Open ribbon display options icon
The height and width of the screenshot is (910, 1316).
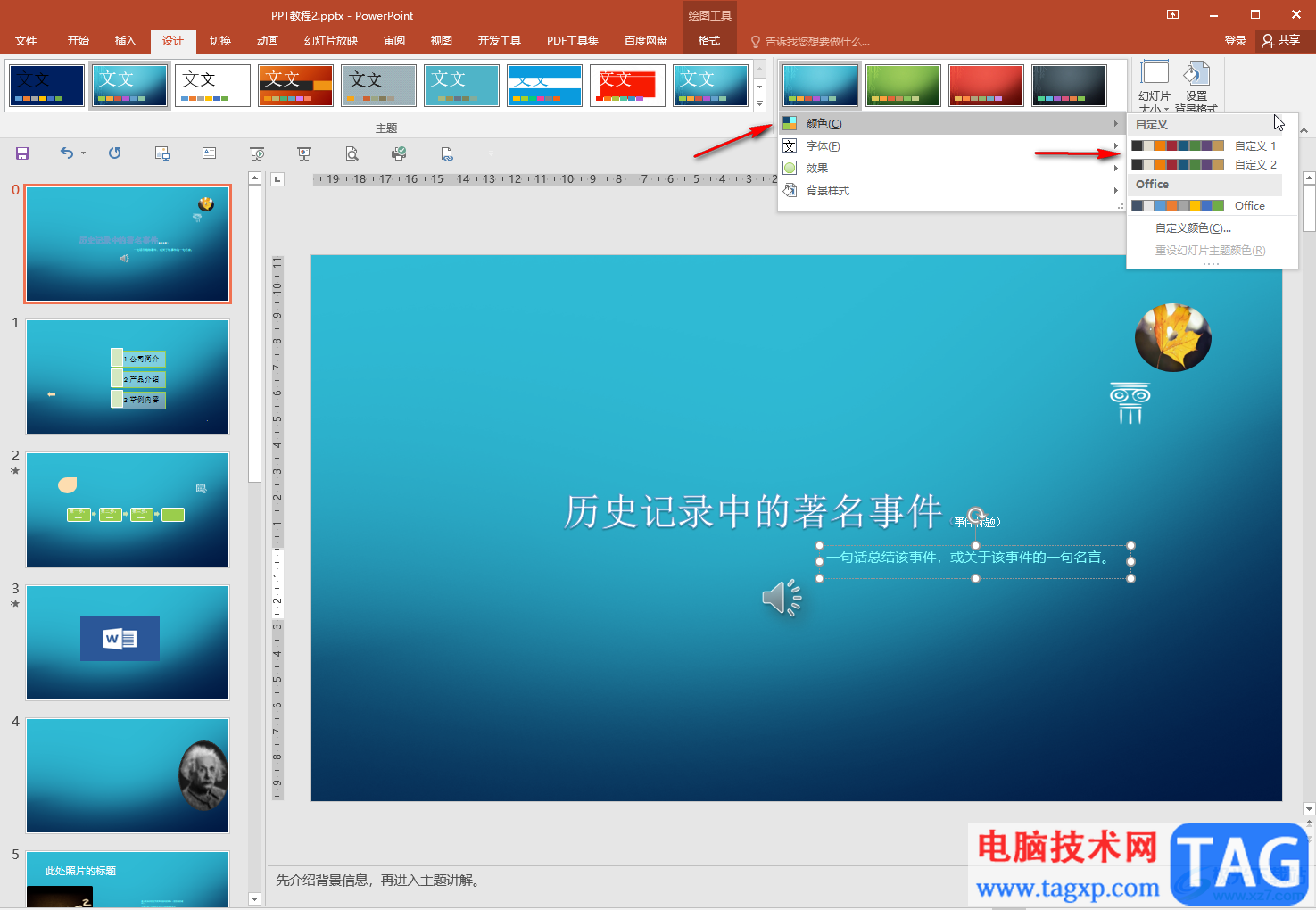point(1172,14)
